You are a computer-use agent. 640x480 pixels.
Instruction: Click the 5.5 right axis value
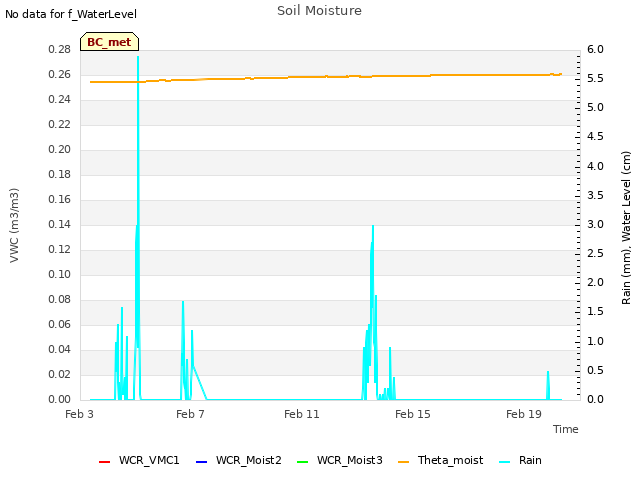click(595, 79)
